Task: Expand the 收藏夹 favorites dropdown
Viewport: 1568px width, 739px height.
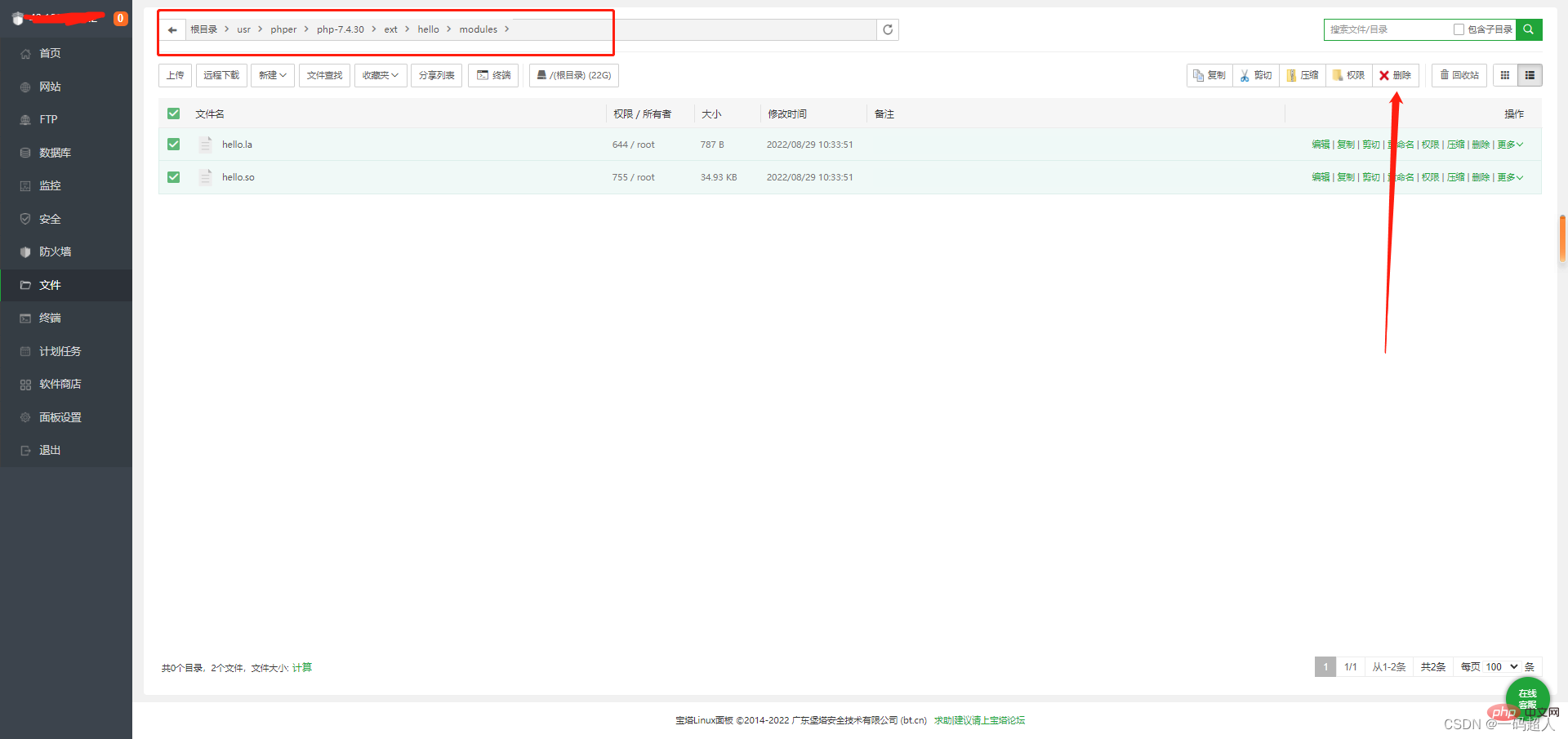Action: 381,75
